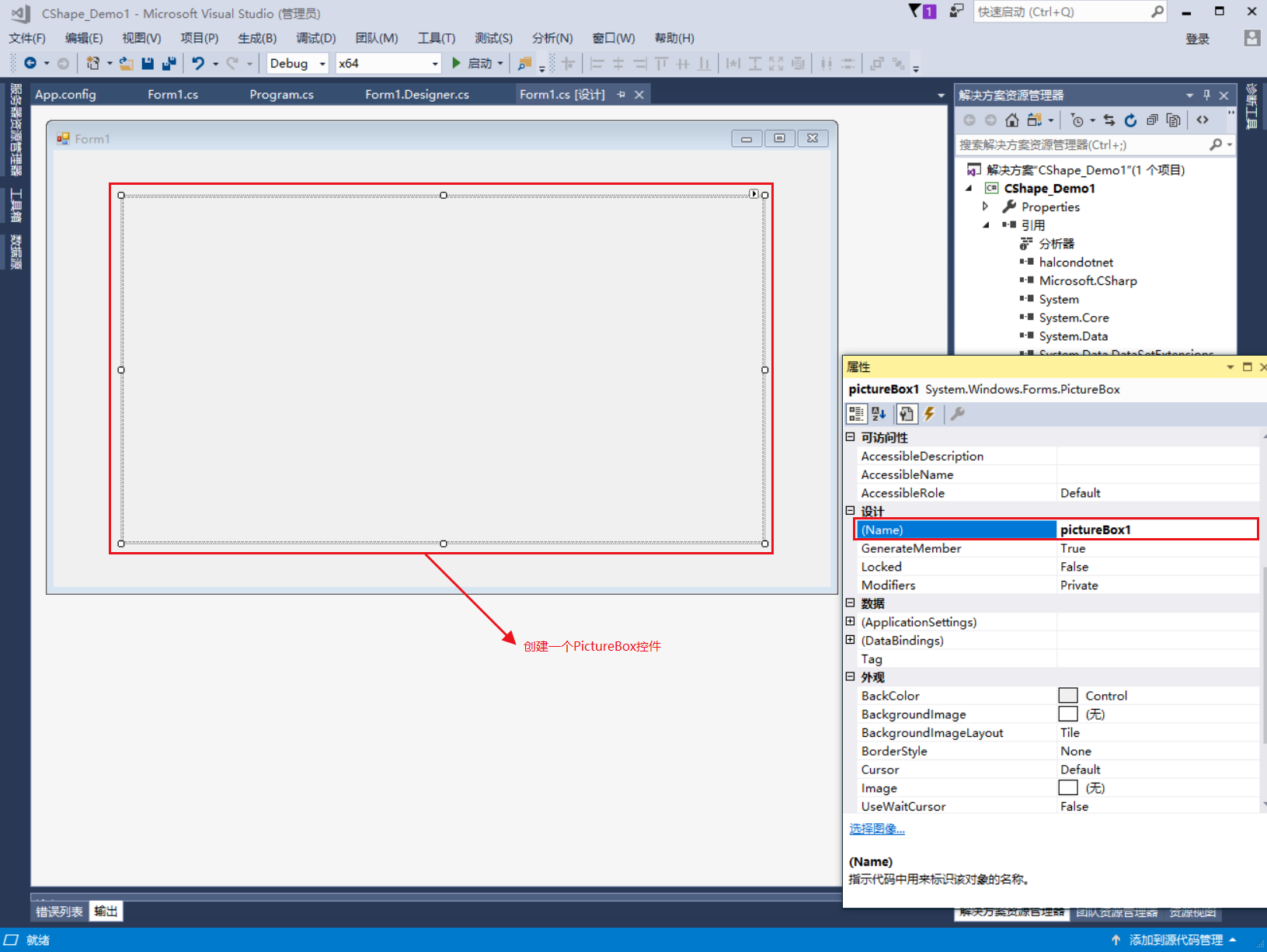Viewport: 1267px width, 952px height.
Task: Click the View Code angle-brackets icon
Action: [1203, 120]
